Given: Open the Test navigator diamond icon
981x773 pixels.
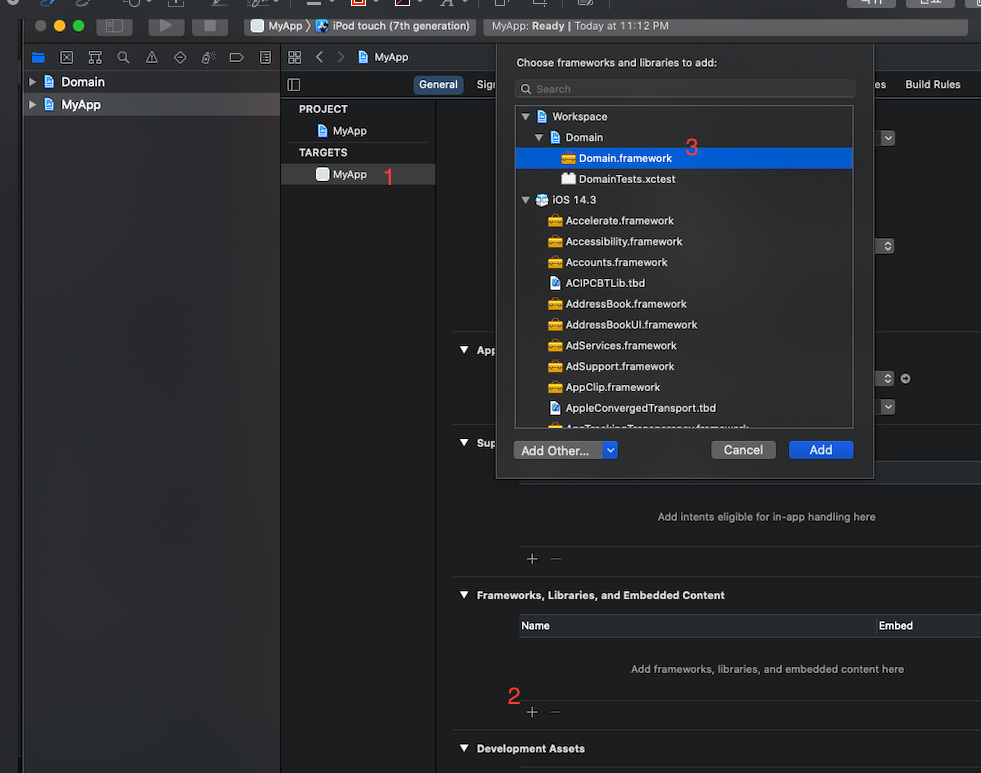Looking at the screenshot, I should (180, 58).
